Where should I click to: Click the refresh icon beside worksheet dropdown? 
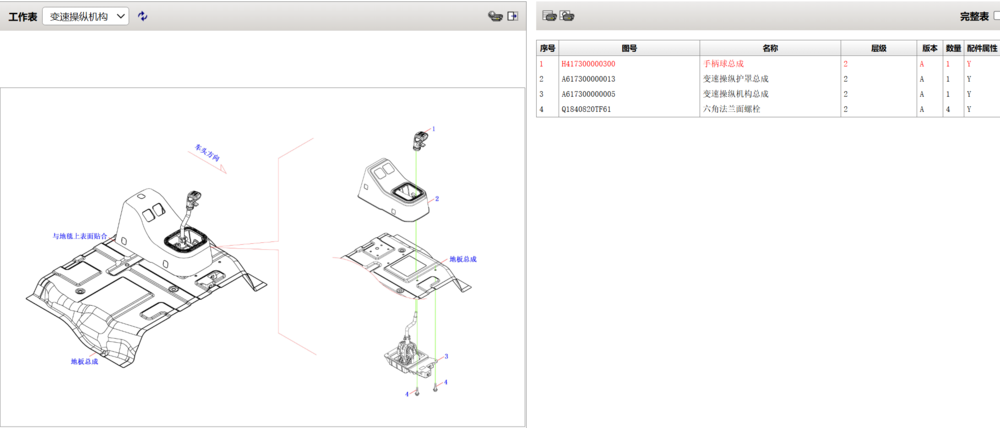click(142, 16)
